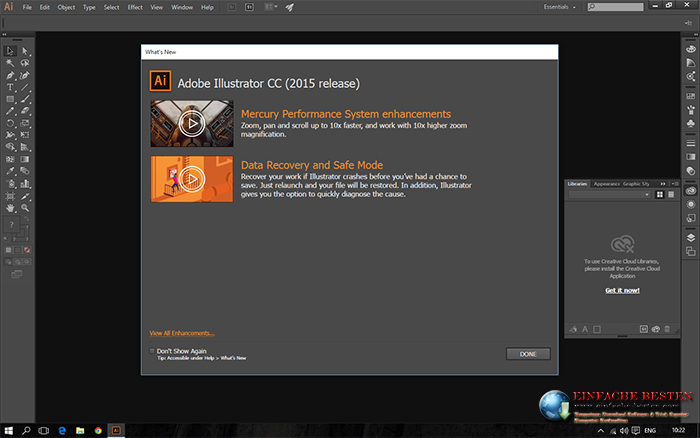Open Data Recovery and Safe Mode heading
The width and height of the screenshot is (700, 438).
coord(312,165)
